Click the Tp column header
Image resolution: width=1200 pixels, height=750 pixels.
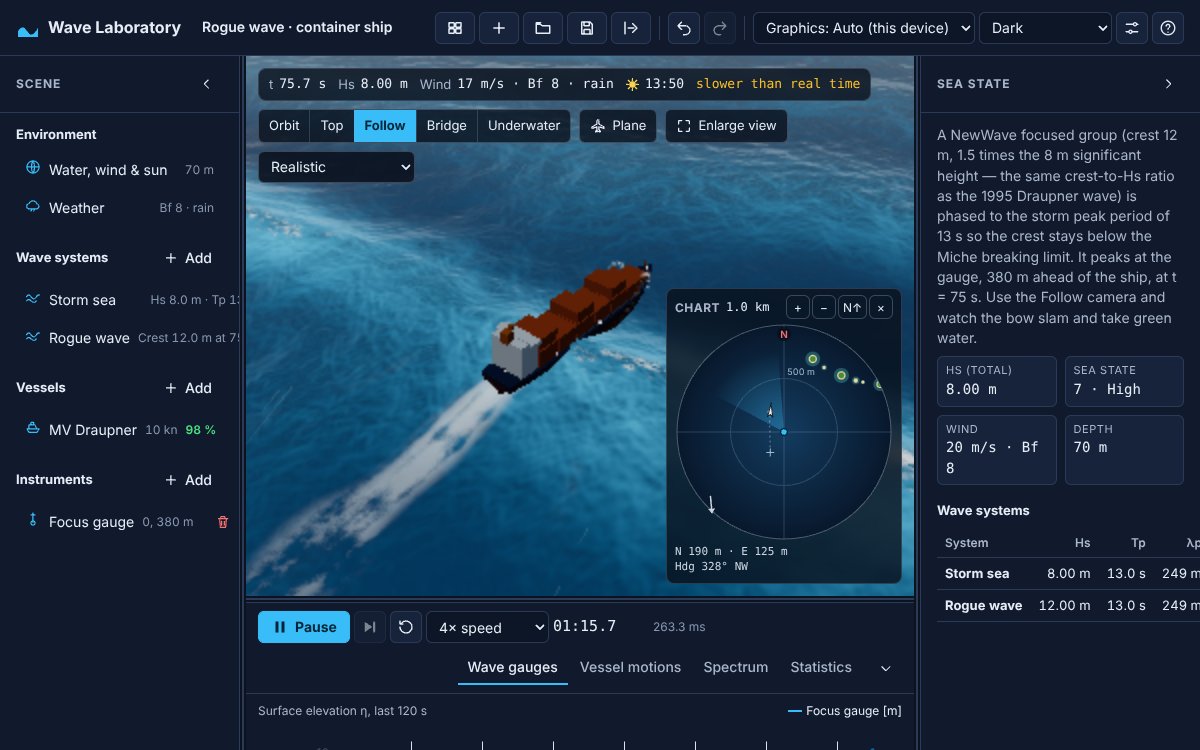pos(1138,543)
